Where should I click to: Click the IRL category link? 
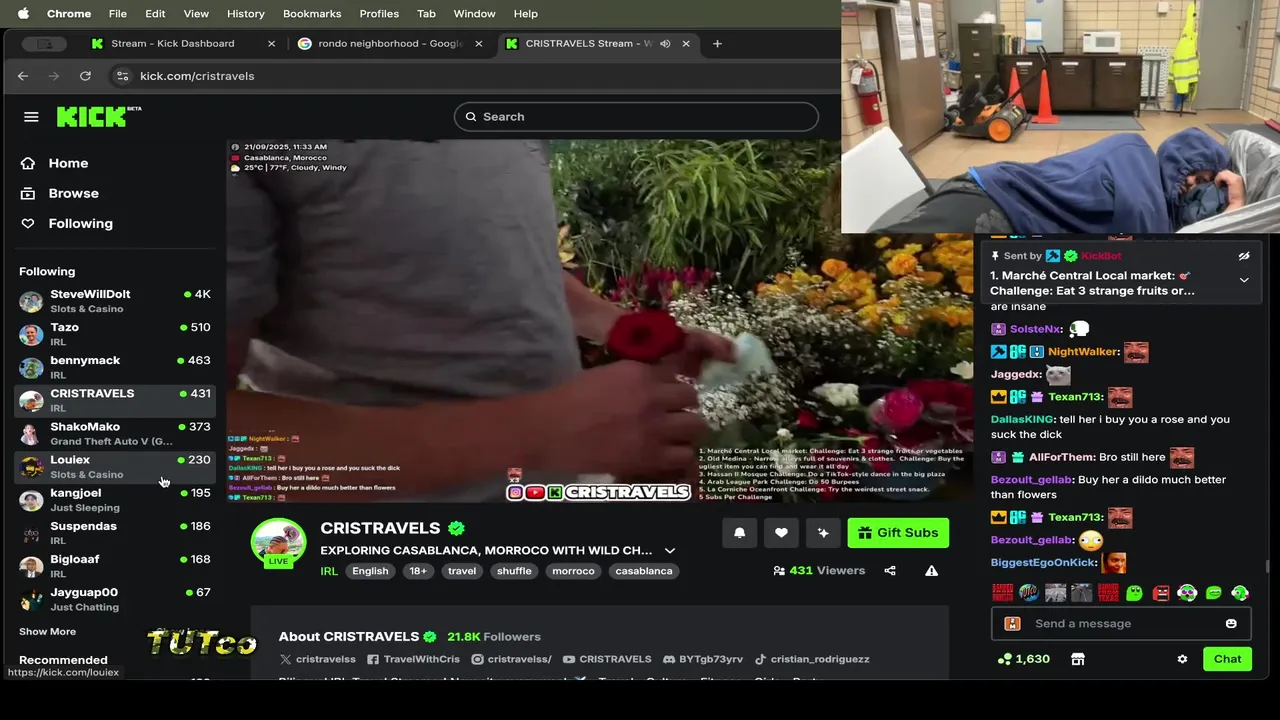coord(329,571)
